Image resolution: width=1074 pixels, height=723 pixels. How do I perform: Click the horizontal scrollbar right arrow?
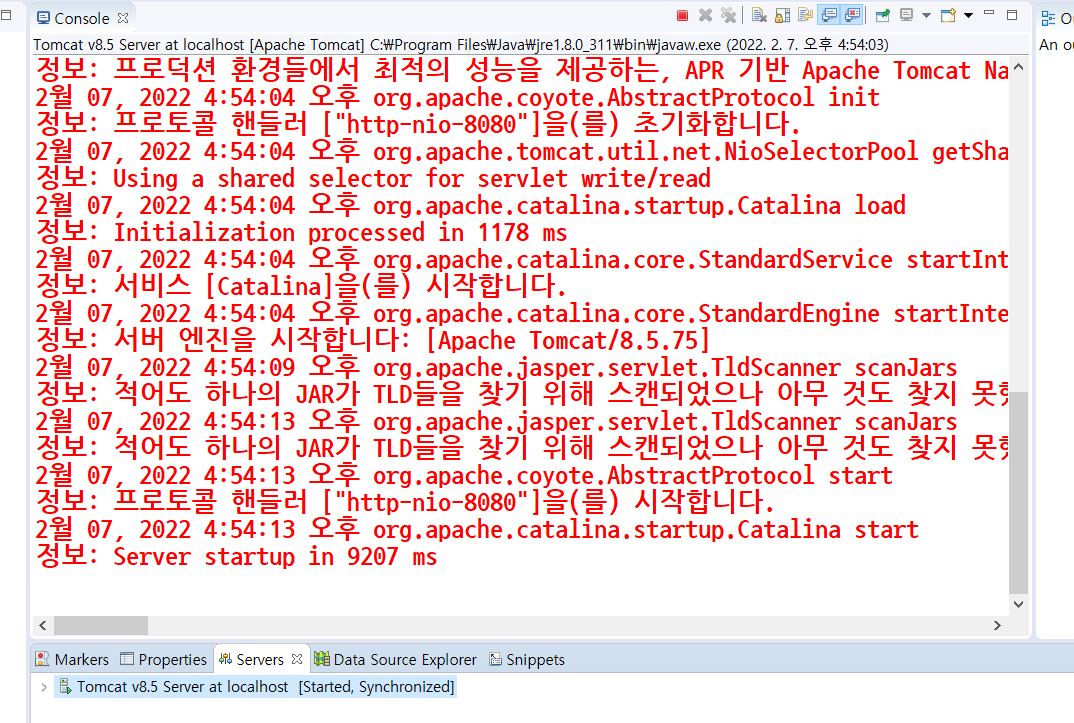(997, 625)
